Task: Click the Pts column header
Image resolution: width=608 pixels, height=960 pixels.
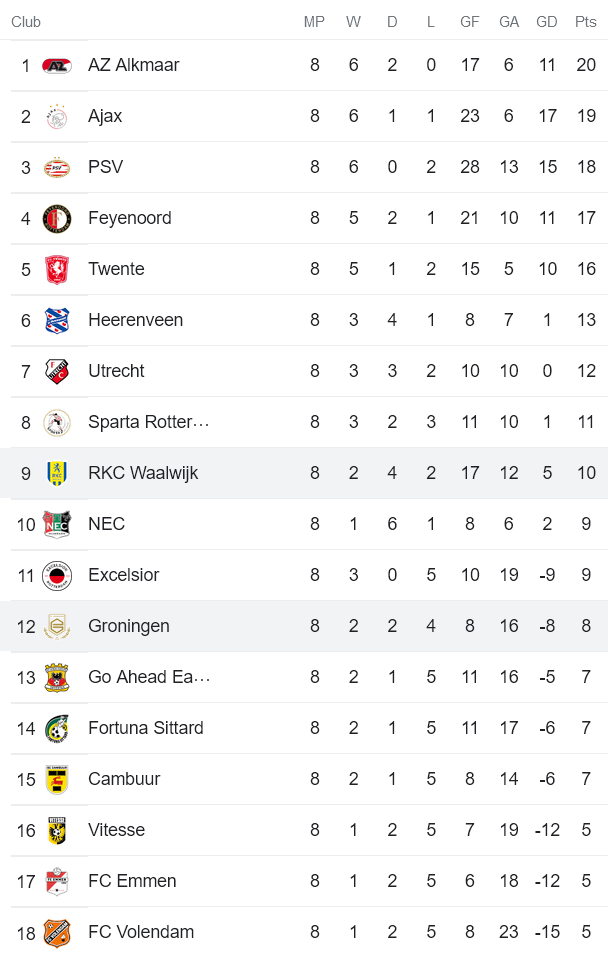Action: [x=585, y=22]
